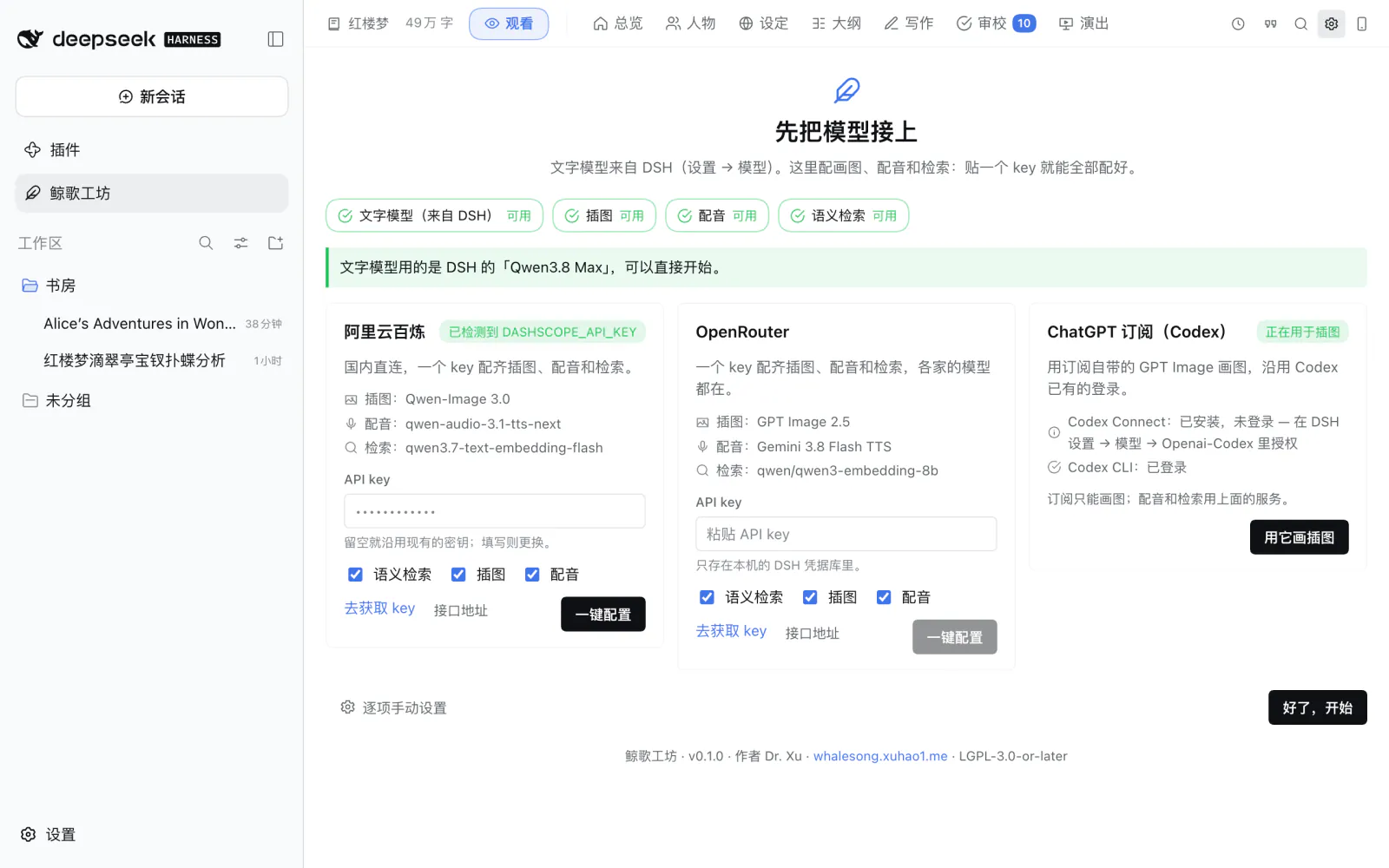This screenshot has height=868, width=1389.
Task: Open the 设定 tab
Action: point(763,23)
